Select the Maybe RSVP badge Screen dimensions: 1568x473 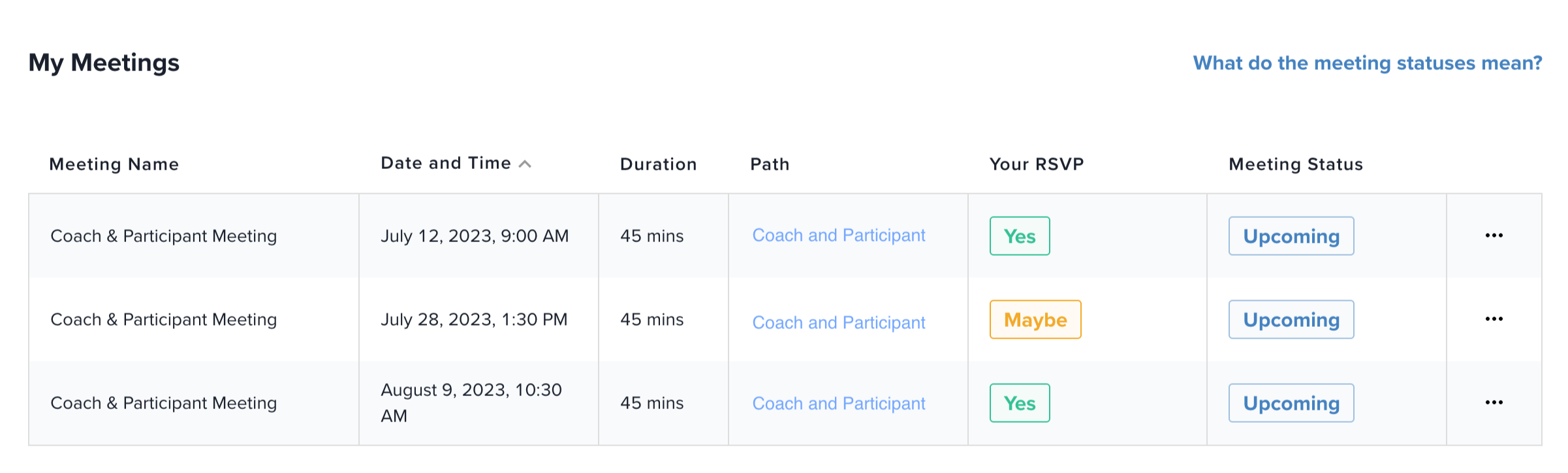click(x=1035, y=320)
